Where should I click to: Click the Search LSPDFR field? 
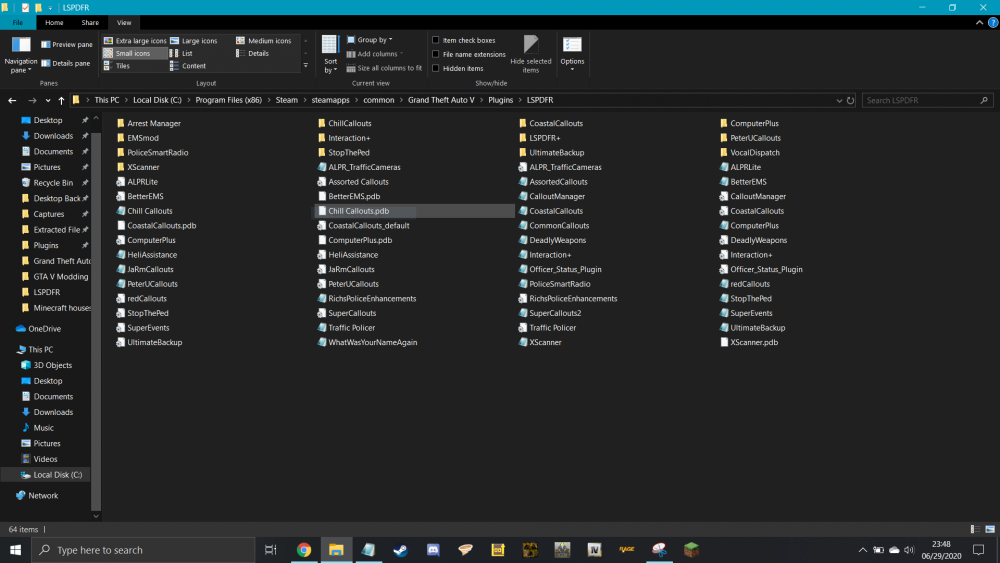pyautogui.click(x=928, y=100)
